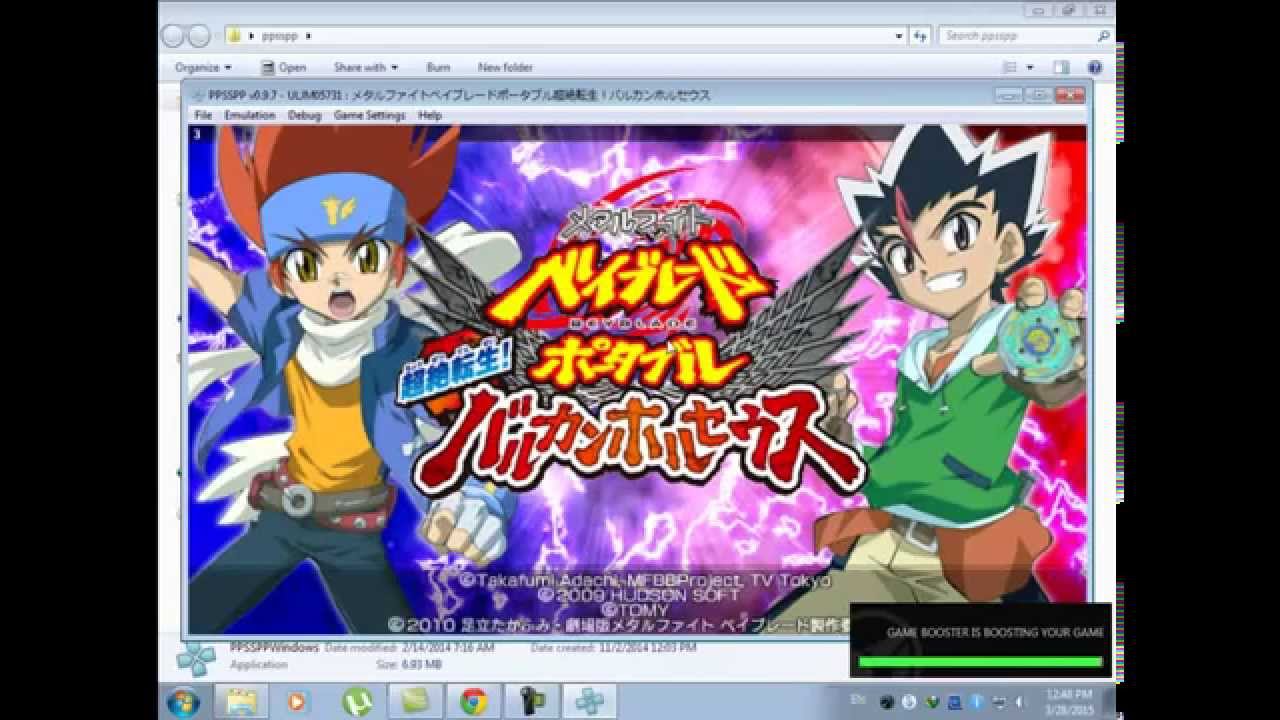Click the Organize dropdown in Explorer
The height and width of the screenshot is (720, 1280).
(203, 67)
